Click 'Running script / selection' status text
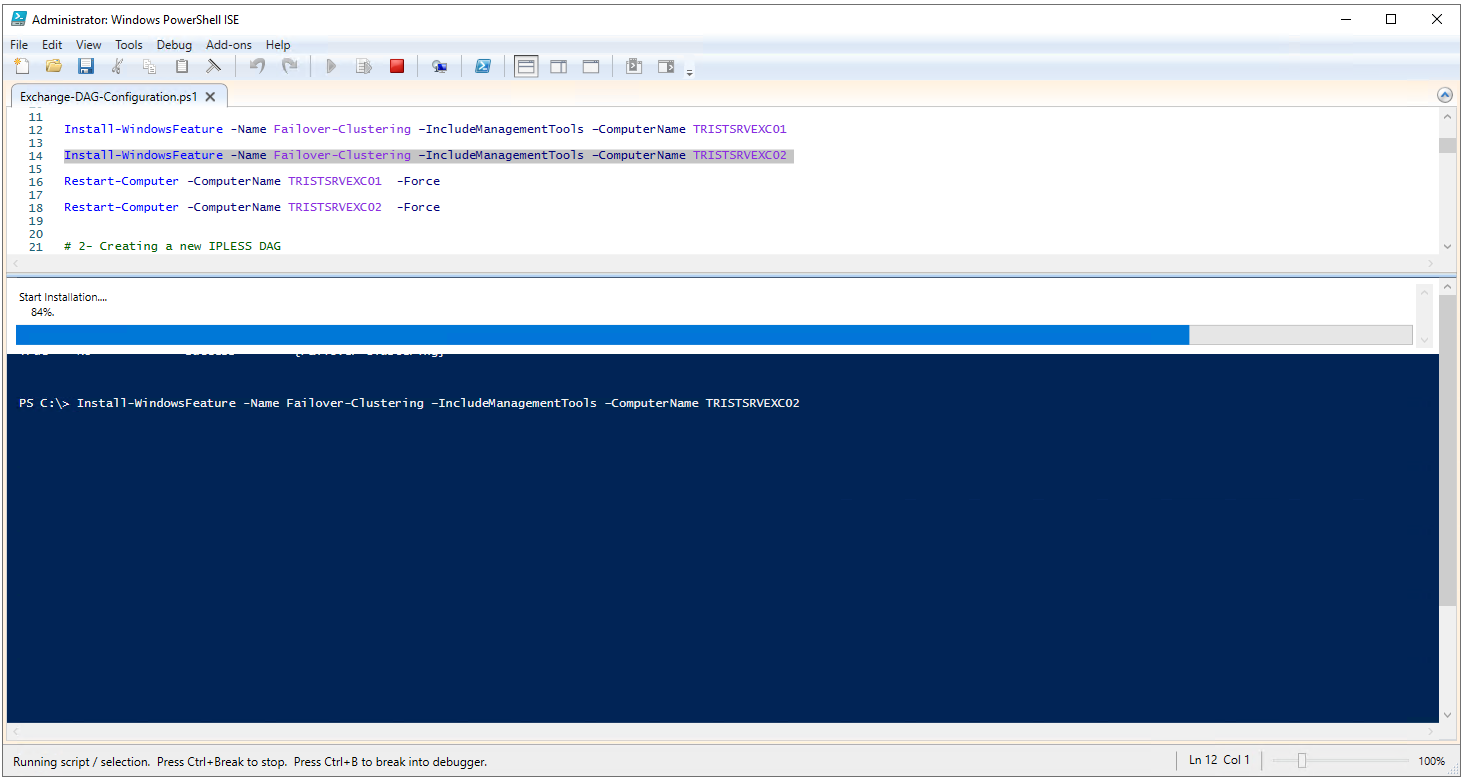Viewport: 1461px width, 777px height. click(x=81, y=762)
